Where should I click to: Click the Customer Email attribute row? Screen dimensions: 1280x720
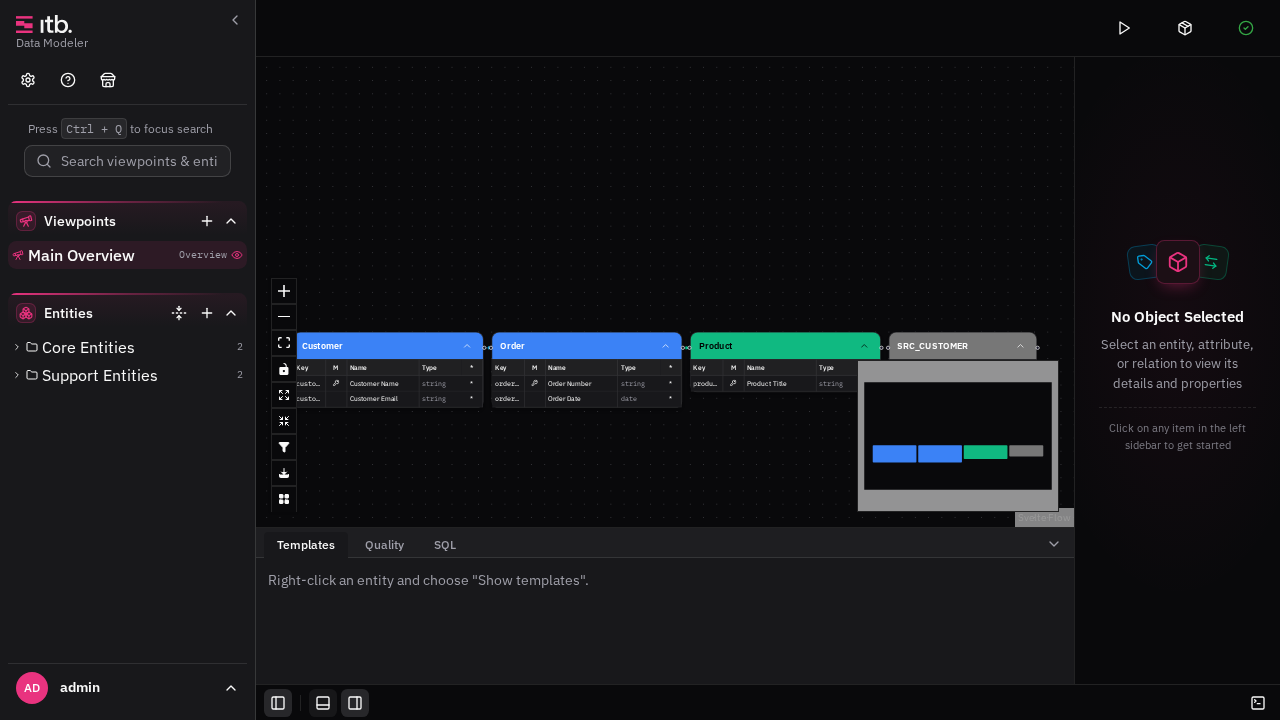tap(388, 398)
